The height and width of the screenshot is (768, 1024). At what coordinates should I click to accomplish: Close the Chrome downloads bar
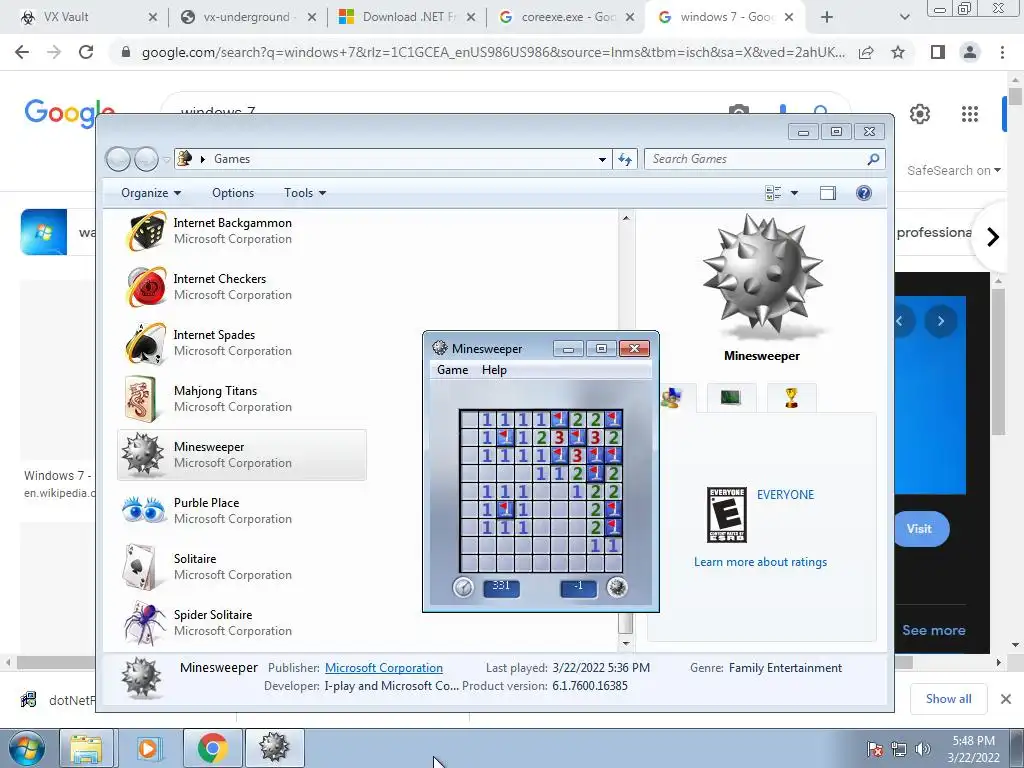click(x=1006, y=699)
